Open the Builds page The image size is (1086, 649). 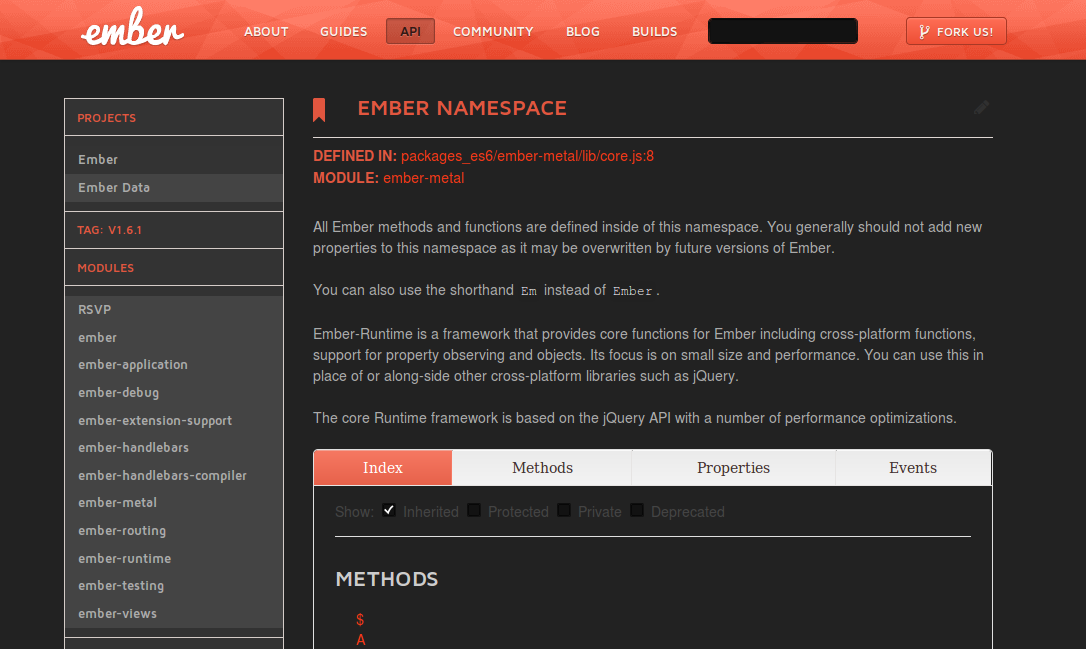655,32
